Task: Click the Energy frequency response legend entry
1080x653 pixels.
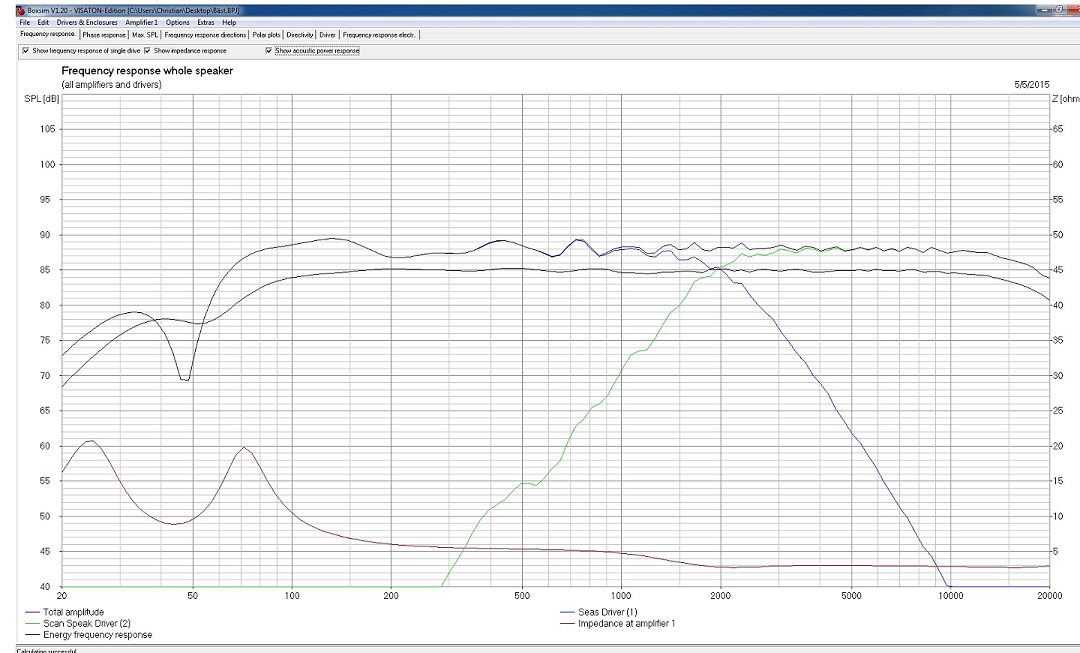Action: (89, 635)
